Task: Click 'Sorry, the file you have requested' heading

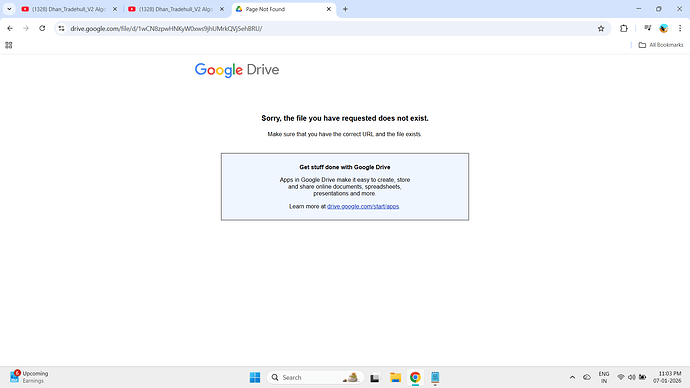Action: coord(345,118)
